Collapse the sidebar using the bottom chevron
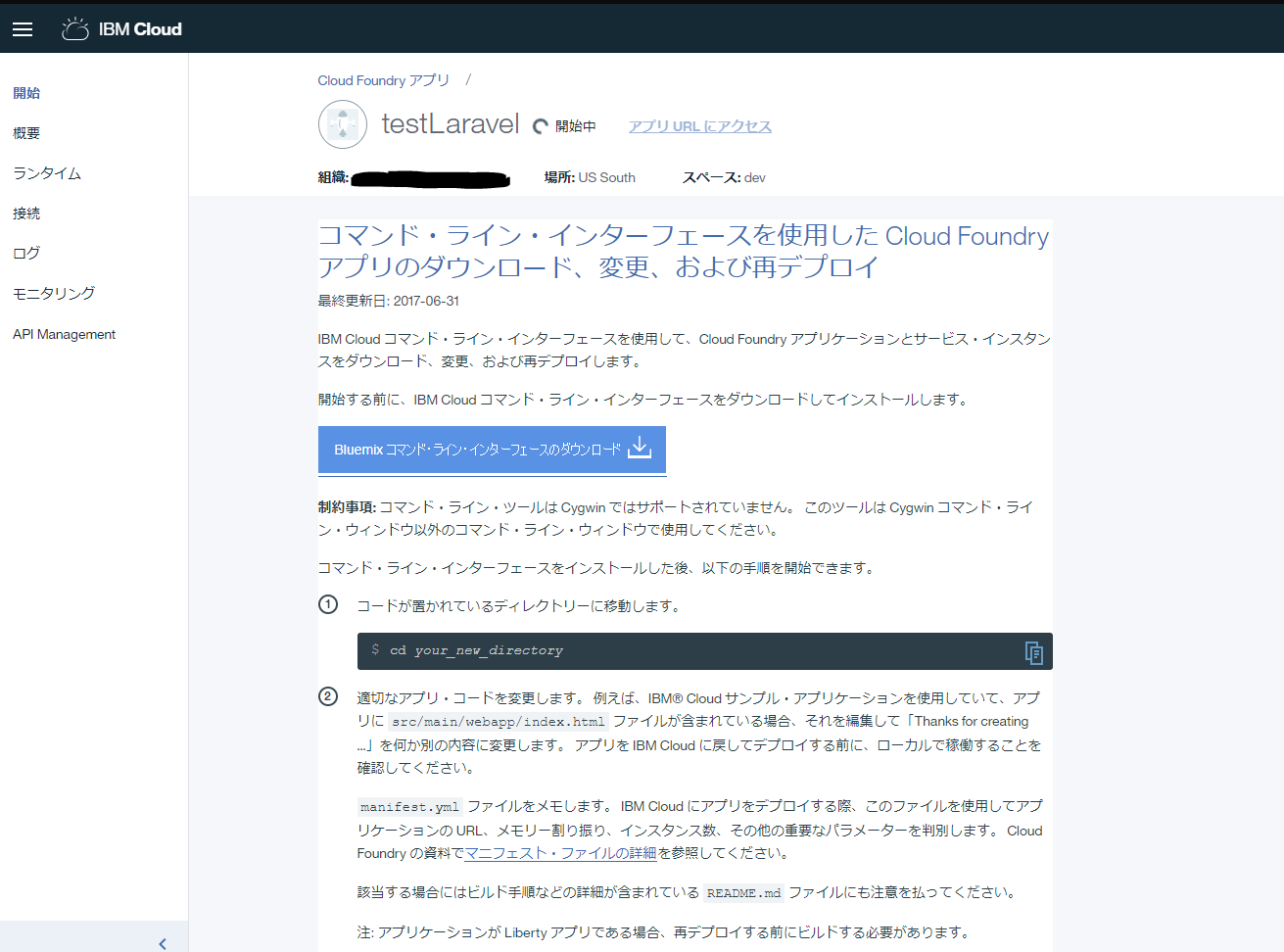This screenshot has height=952, width=1284. point(163,943)
